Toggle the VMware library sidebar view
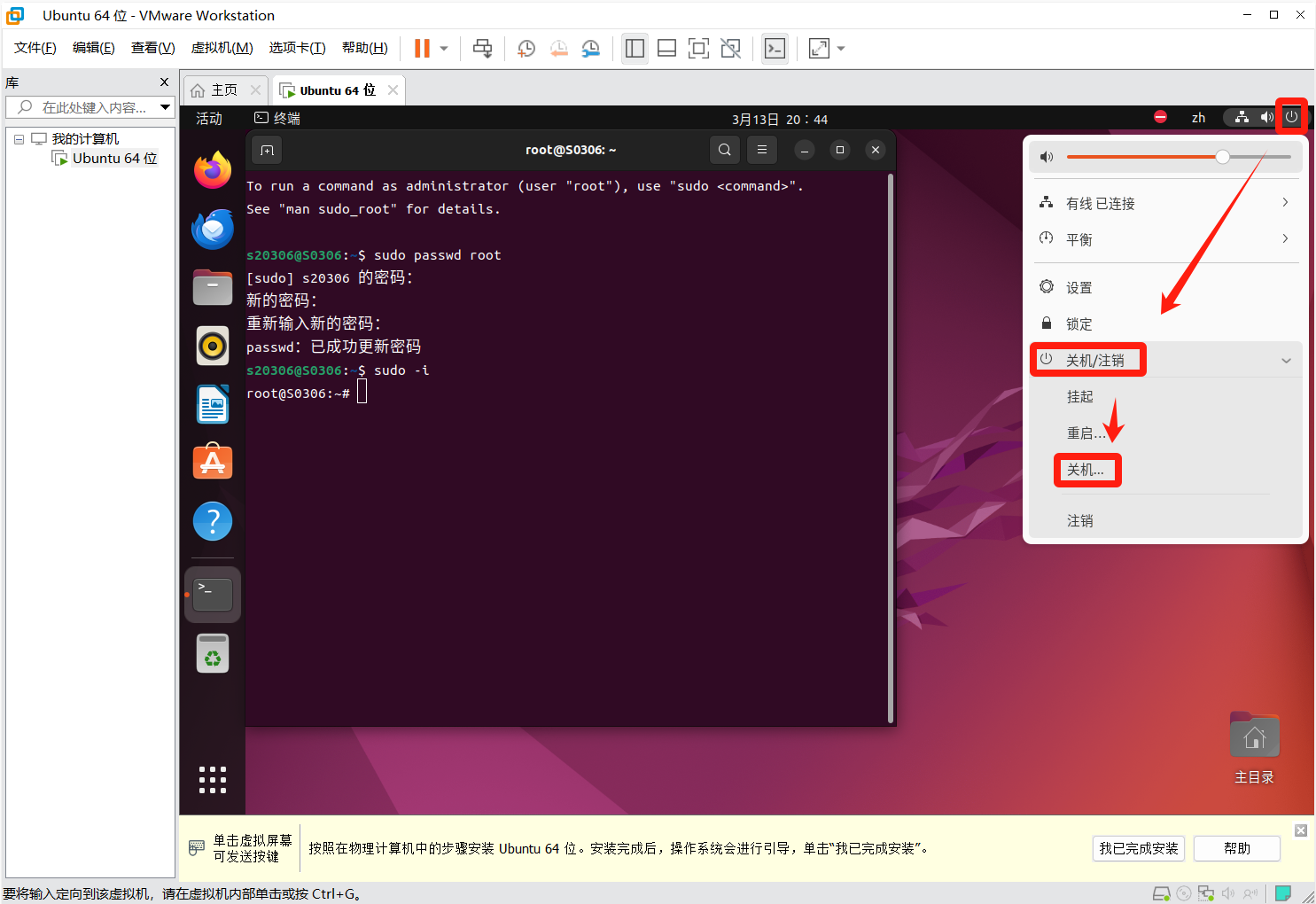The image size is (1316, 904). [x=635, y=48]
